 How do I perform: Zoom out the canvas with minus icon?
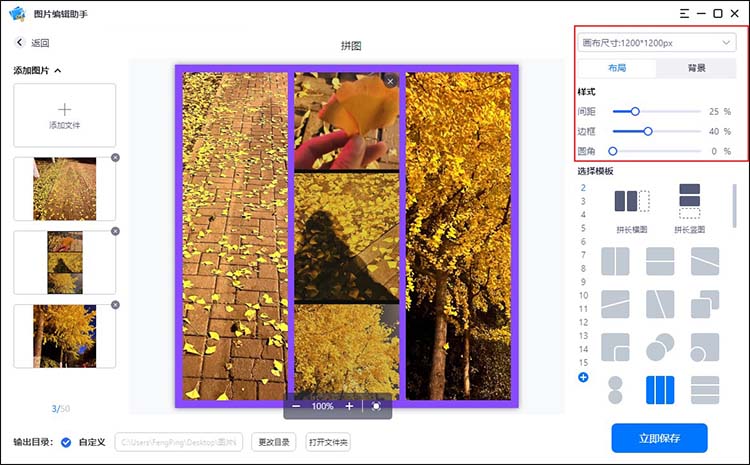click(x=296, y=406)
